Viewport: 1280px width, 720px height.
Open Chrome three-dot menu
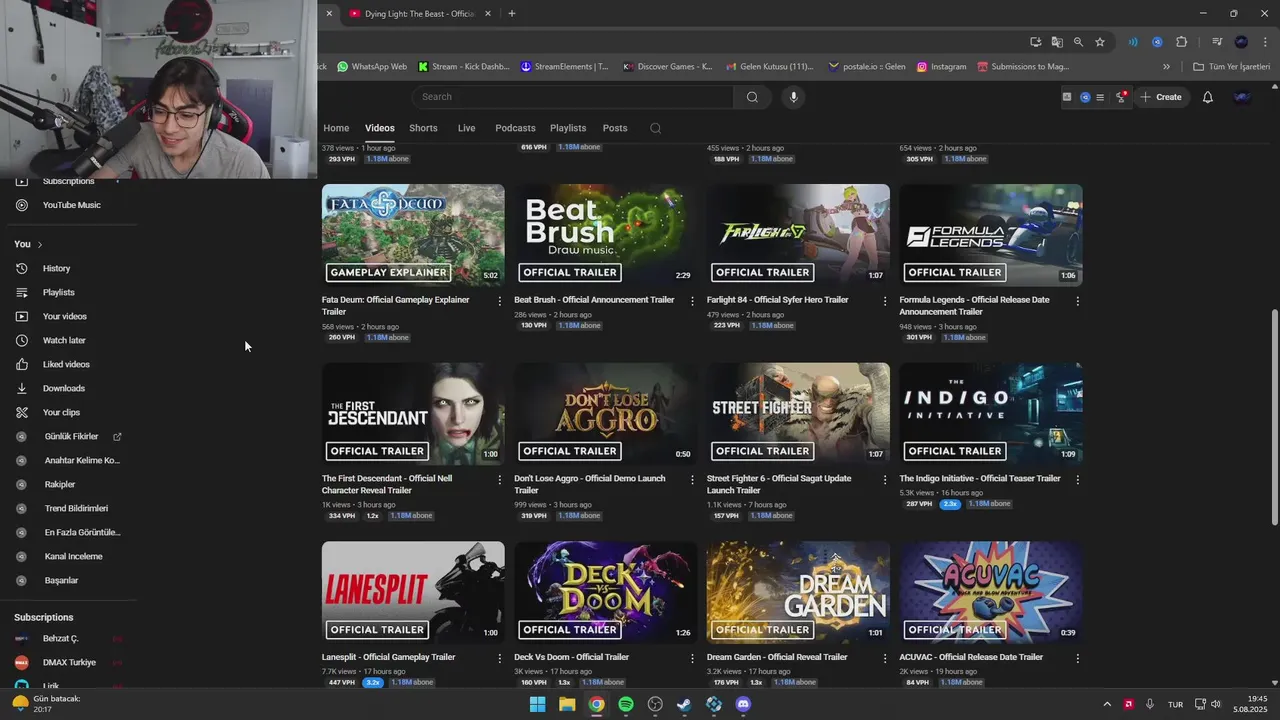tap(1264, 42)
